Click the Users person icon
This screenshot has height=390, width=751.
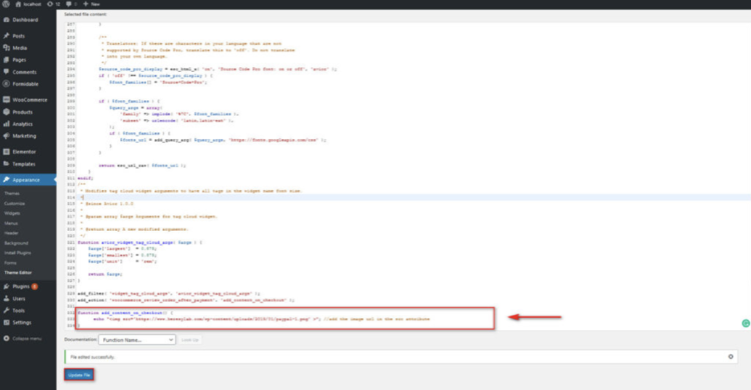click(x=6, y=298)
